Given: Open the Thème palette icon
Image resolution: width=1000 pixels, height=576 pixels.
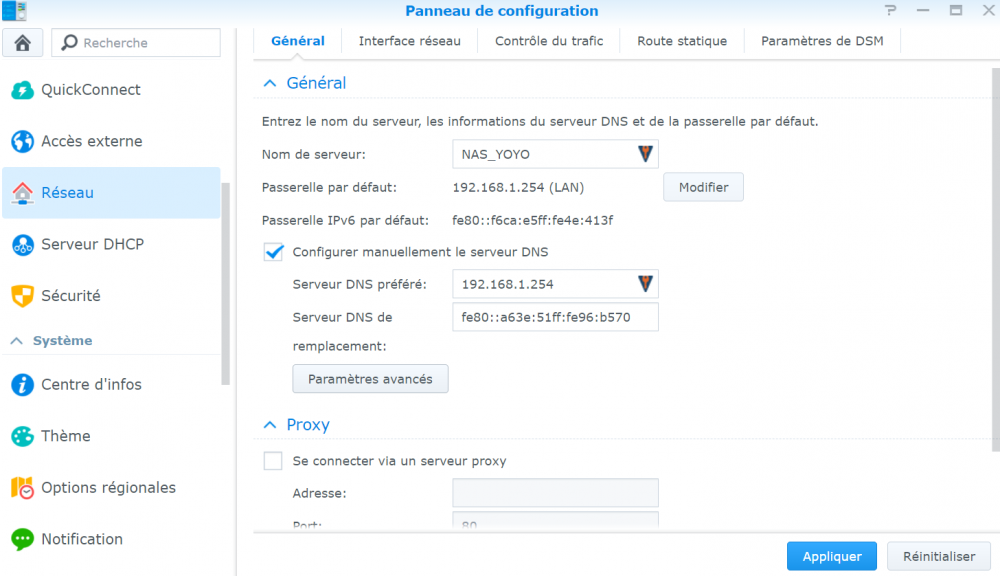Looking at the screenshot, I should (22, 436).
